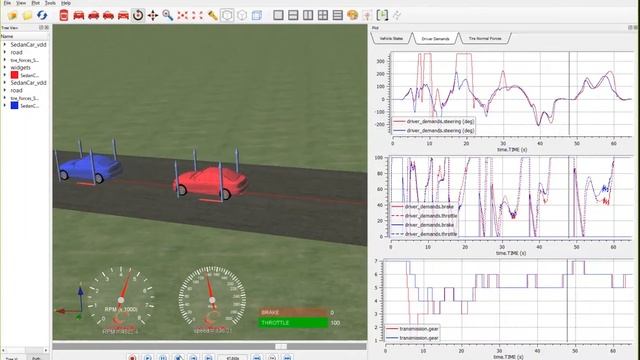
Task: Click the blue color swatch in tree
Action: pyautogui.click(x=15, y=105)
